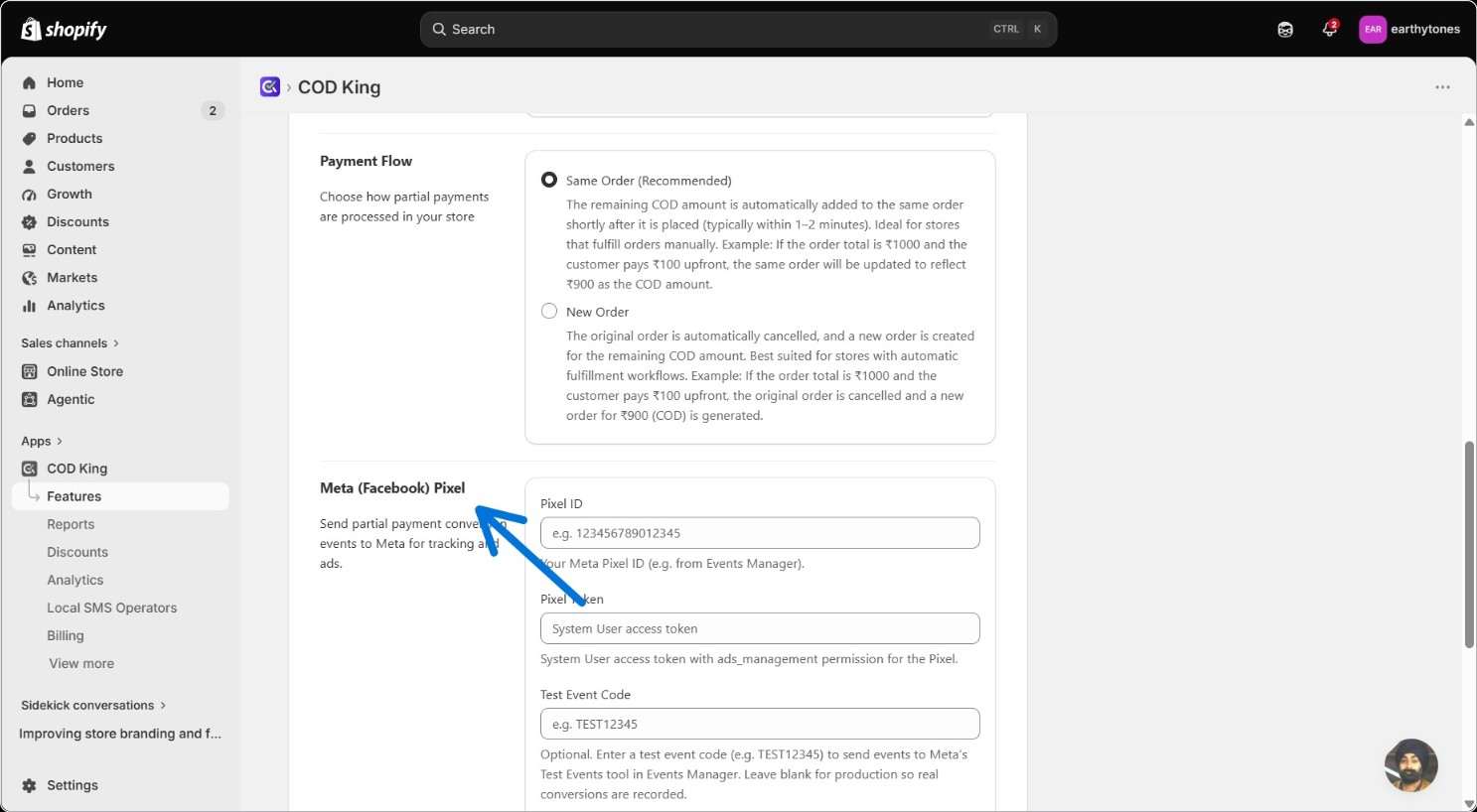Click the Agentic channel icon
The height and width of the screenshot is (812, 1477).
[x=30, y=399]
